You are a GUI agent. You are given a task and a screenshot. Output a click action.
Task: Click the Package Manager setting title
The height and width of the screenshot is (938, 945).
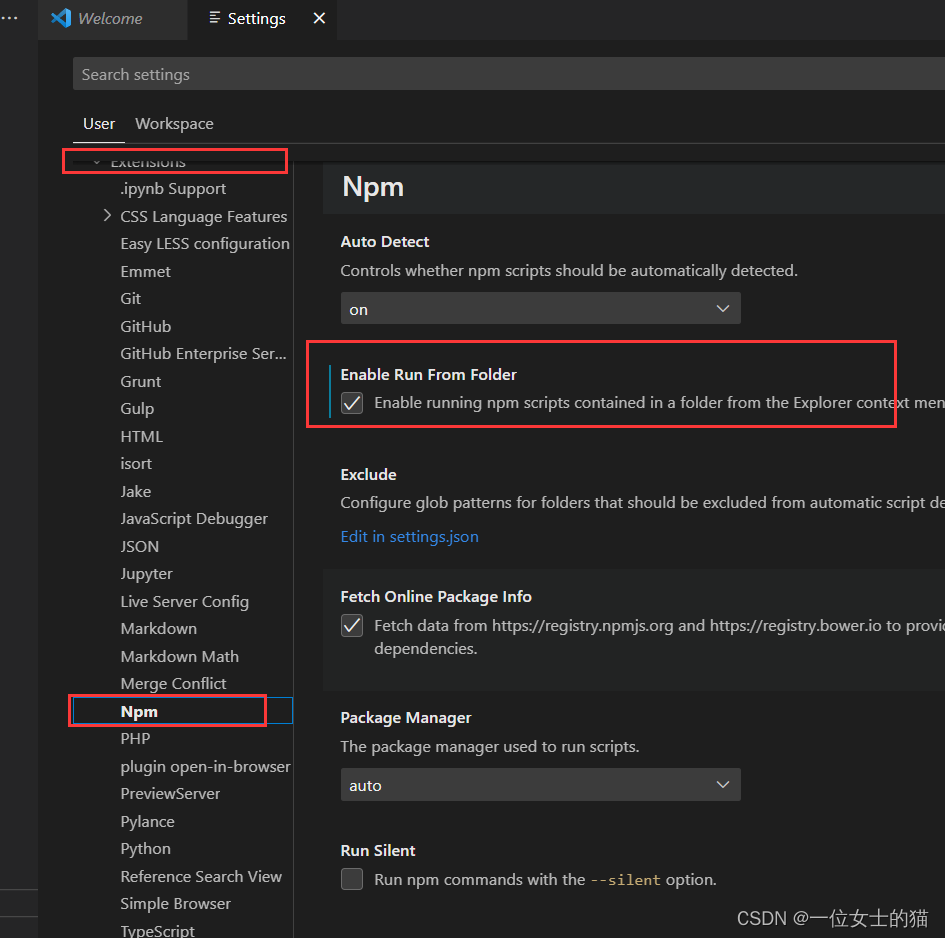[406, 717]
